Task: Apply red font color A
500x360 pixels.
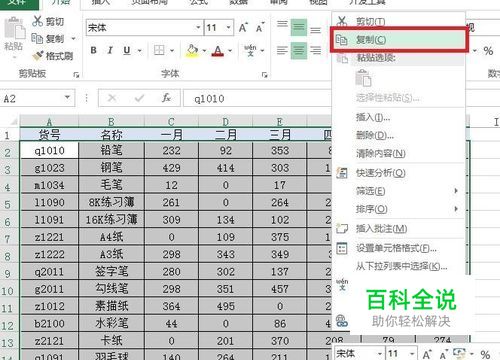Action: click(218, 51)
